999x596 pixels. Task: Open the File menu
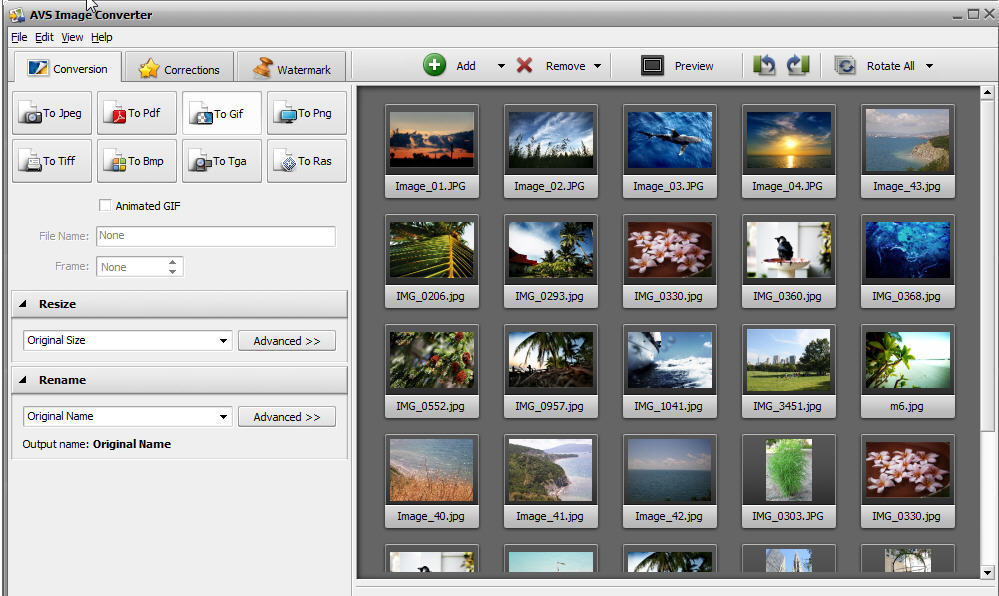(18, 37)
